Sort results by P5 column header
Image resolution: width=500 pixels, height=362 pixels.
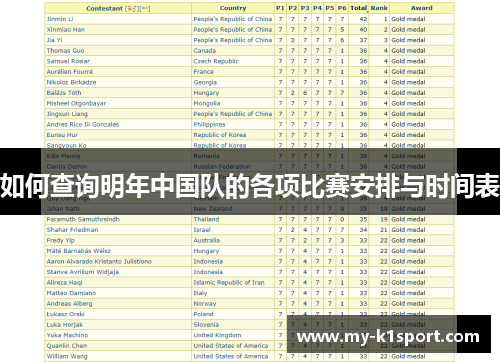330,8
